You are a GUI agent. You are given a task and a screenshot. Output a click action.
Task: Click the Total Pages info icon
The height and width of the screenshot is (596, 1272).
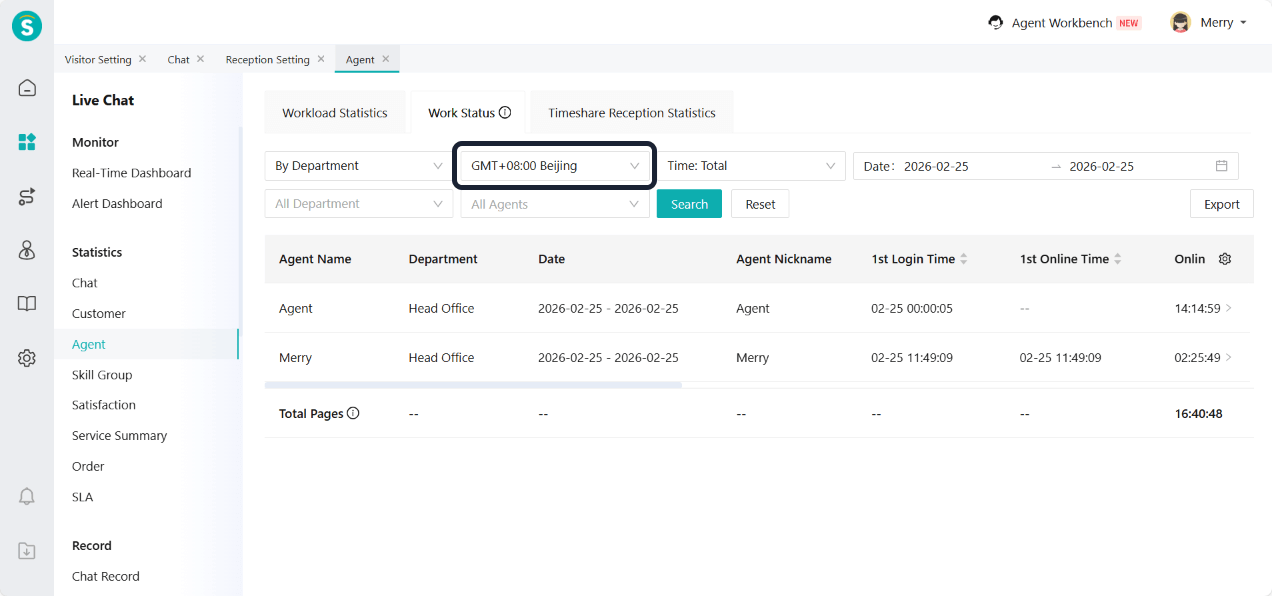[x=353, y=414]
